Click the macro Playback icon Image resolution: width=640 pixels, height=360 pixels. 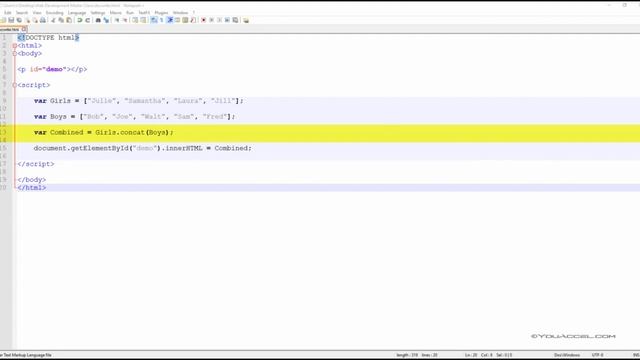(x=219, y=20)
